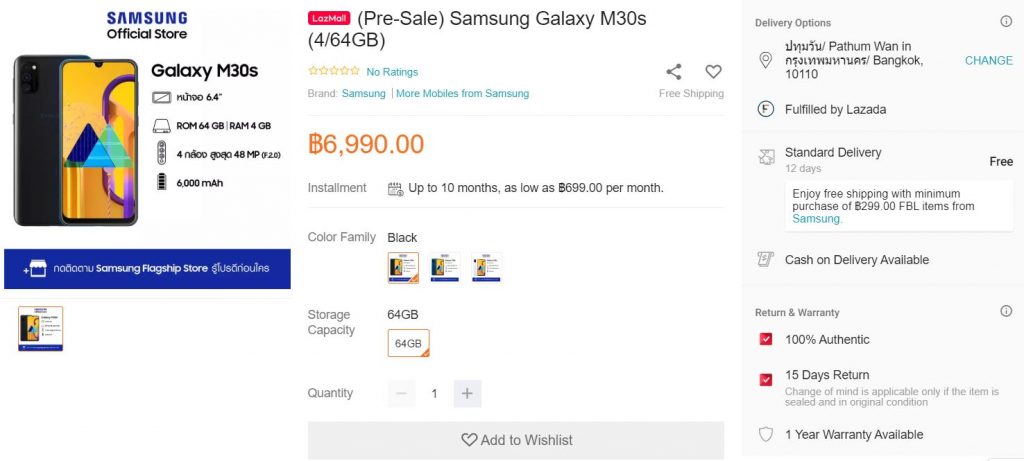The width and height of the screenshot is (1024, 461).
Task: Toggle the 15 Days Return checkbox
Action: click(x=766, y=380)
